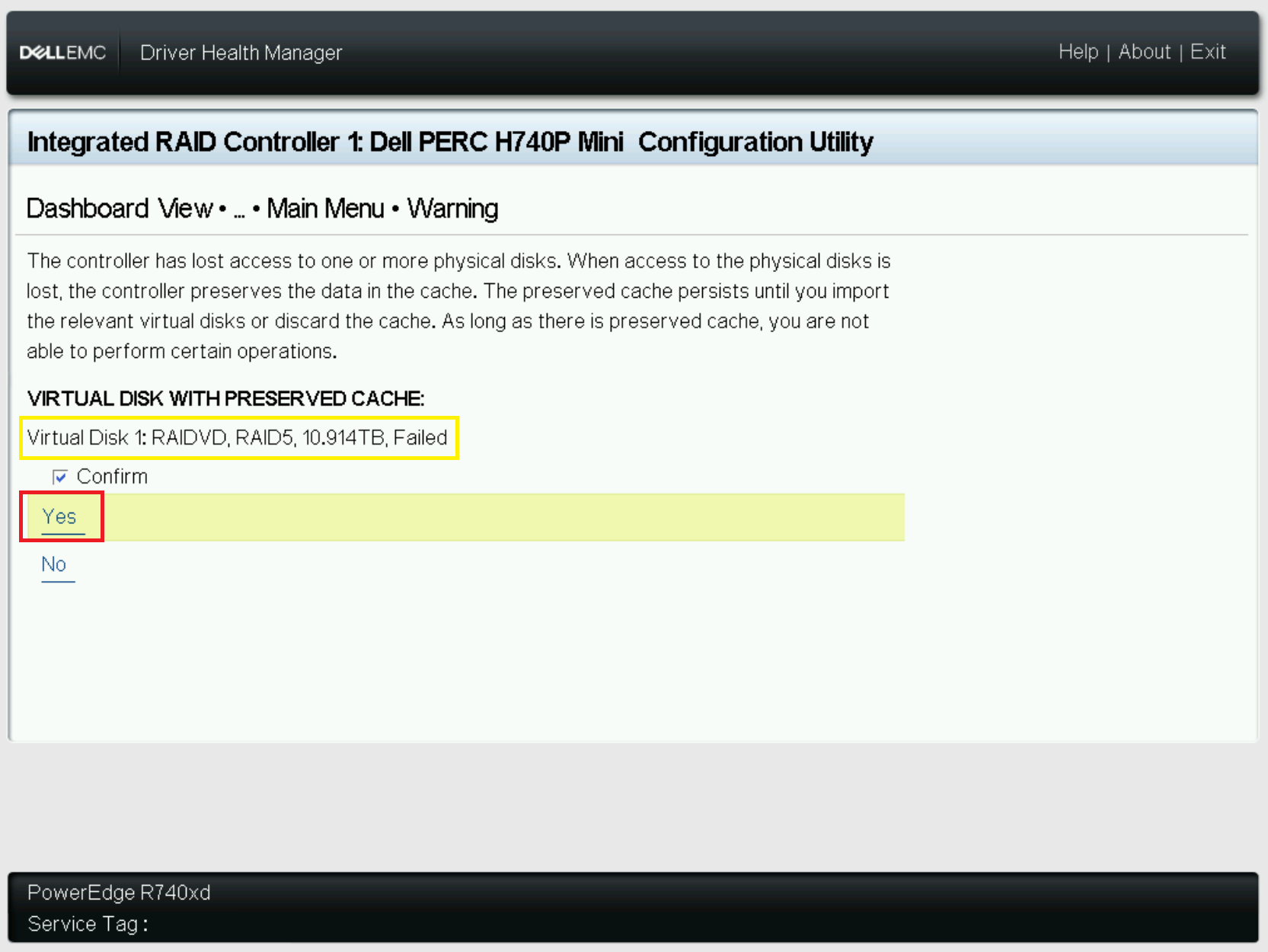This screenshot has height=952, width=1268.
Task: Click the failed RAID5 virtual disk text
Action: click(236, 438)
